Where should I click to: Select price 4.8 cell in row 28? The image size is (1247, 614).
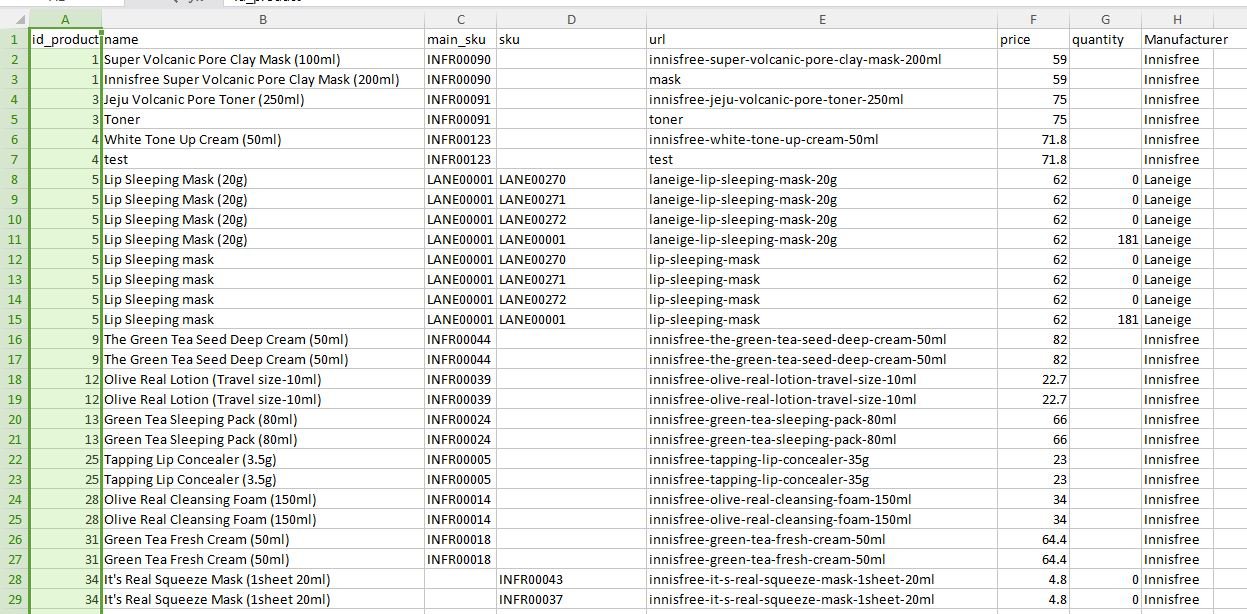click(x=1033, y=579)
